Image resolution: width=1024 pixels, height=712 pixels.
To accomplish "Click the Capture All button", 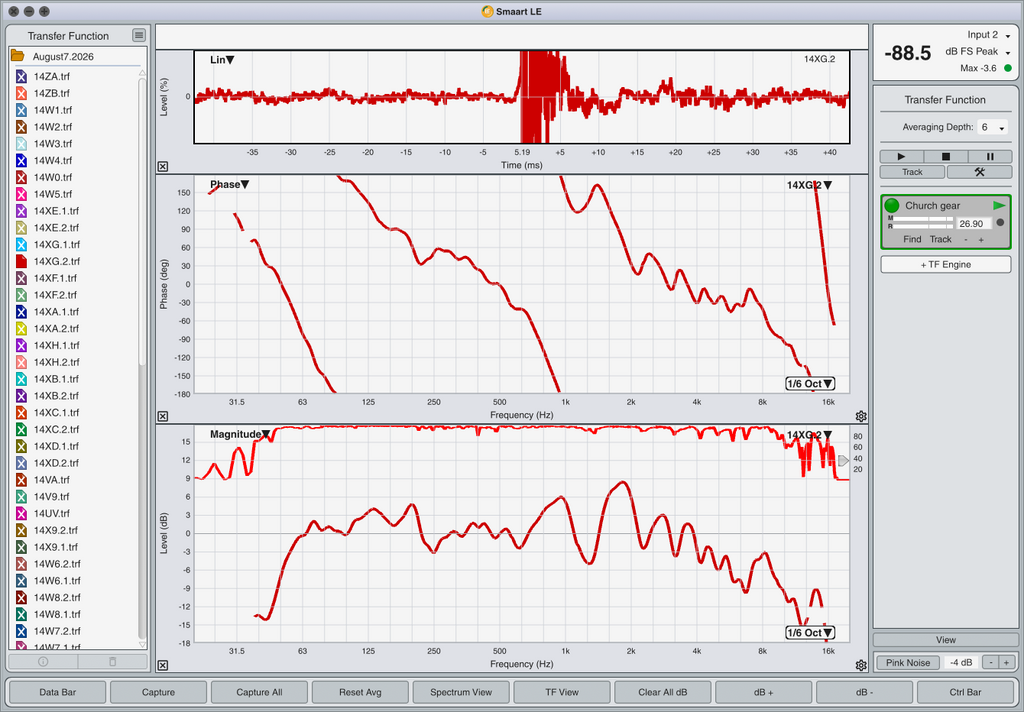I will 259,692.
